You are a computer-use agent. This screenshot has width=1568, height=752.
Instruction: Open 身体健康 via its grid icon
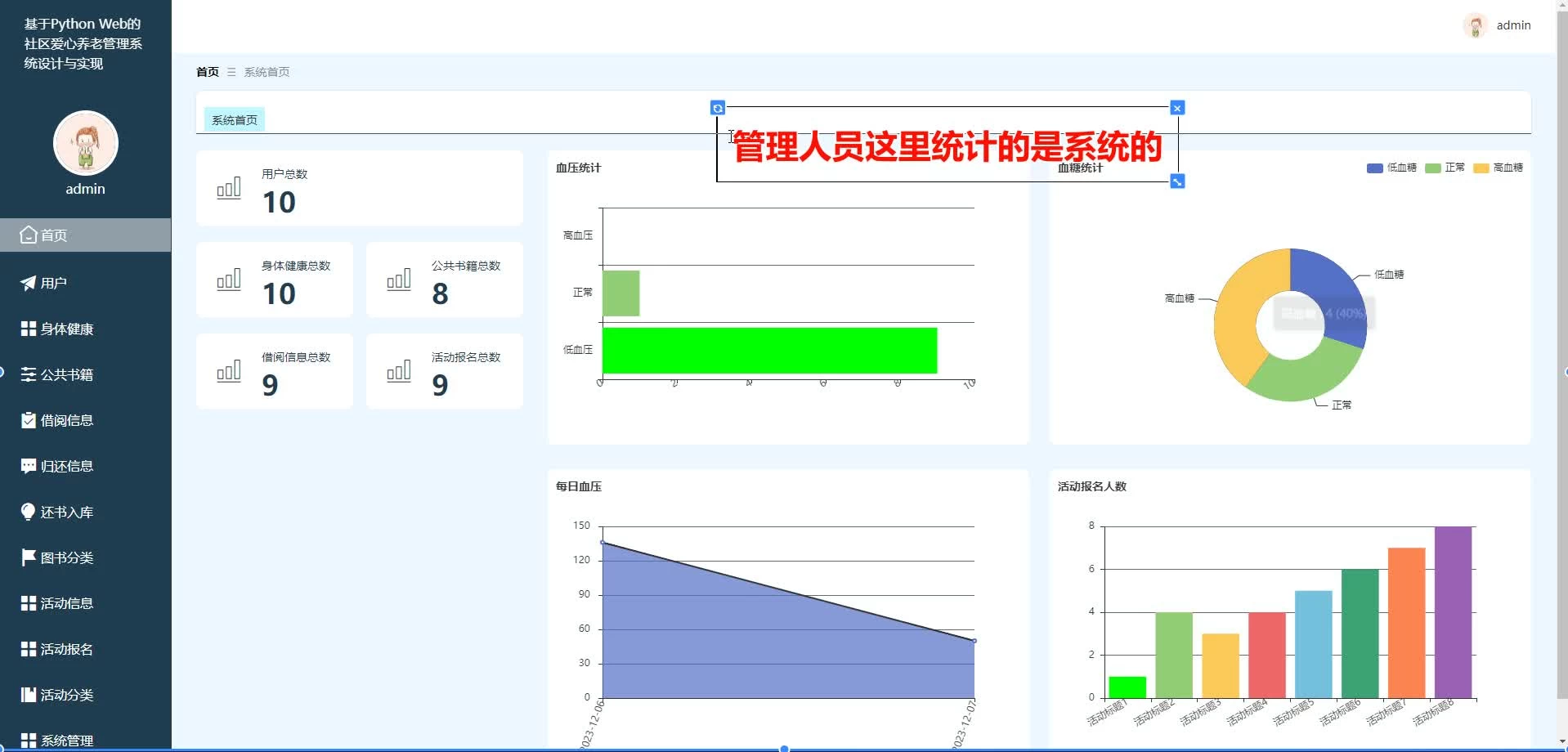pos(29,329)
